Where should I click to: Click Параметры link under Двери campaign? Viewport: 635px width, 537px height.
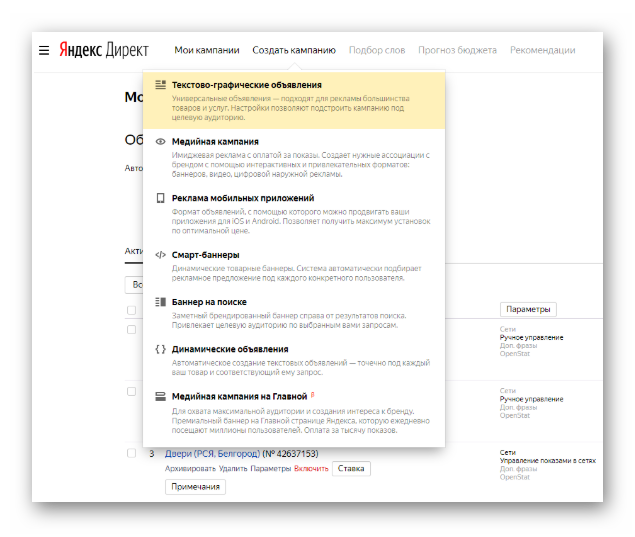[271, 469]
